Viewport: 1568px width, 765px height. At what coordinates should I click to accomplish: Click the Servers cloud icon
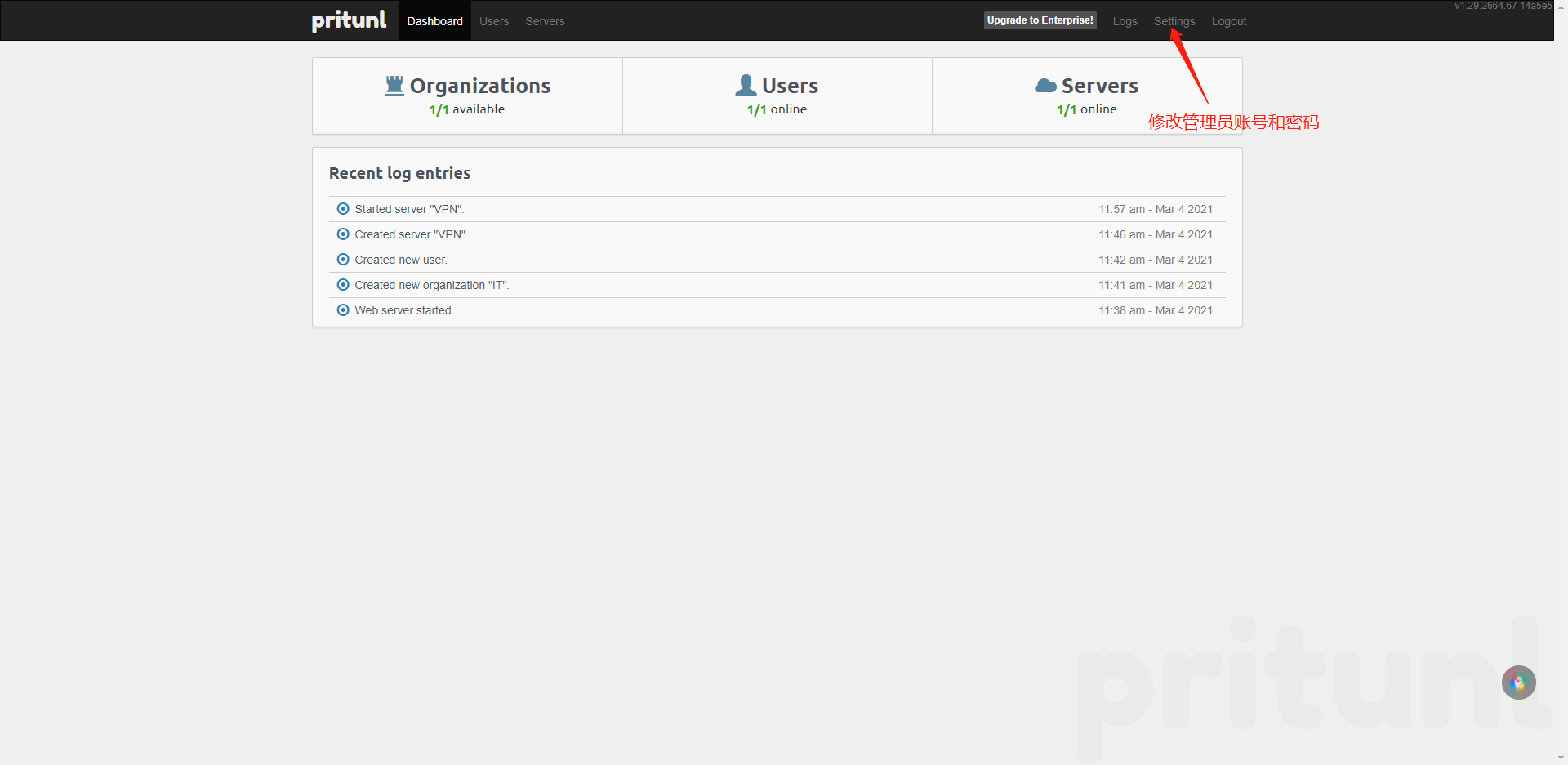[x=1045, y=86]
